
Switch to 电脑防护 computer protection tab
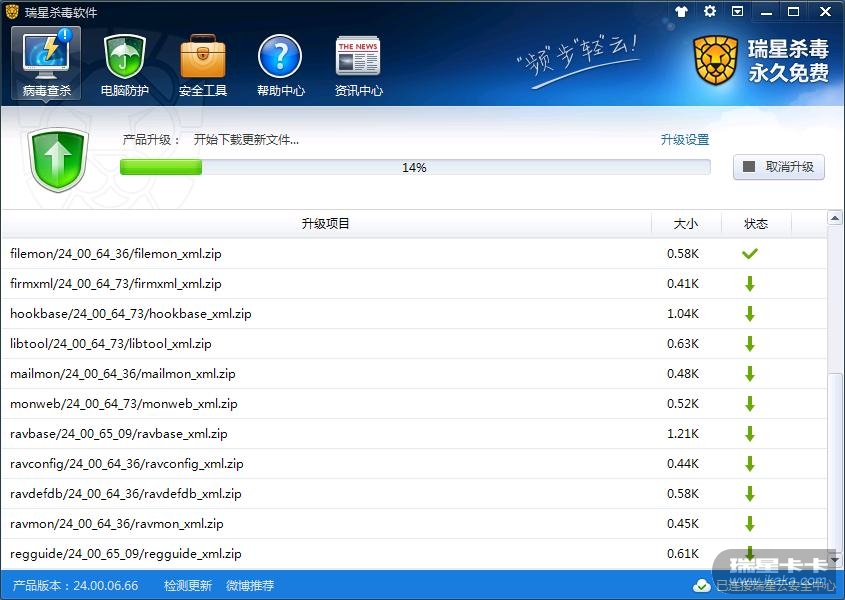click(x=124, y=64)
